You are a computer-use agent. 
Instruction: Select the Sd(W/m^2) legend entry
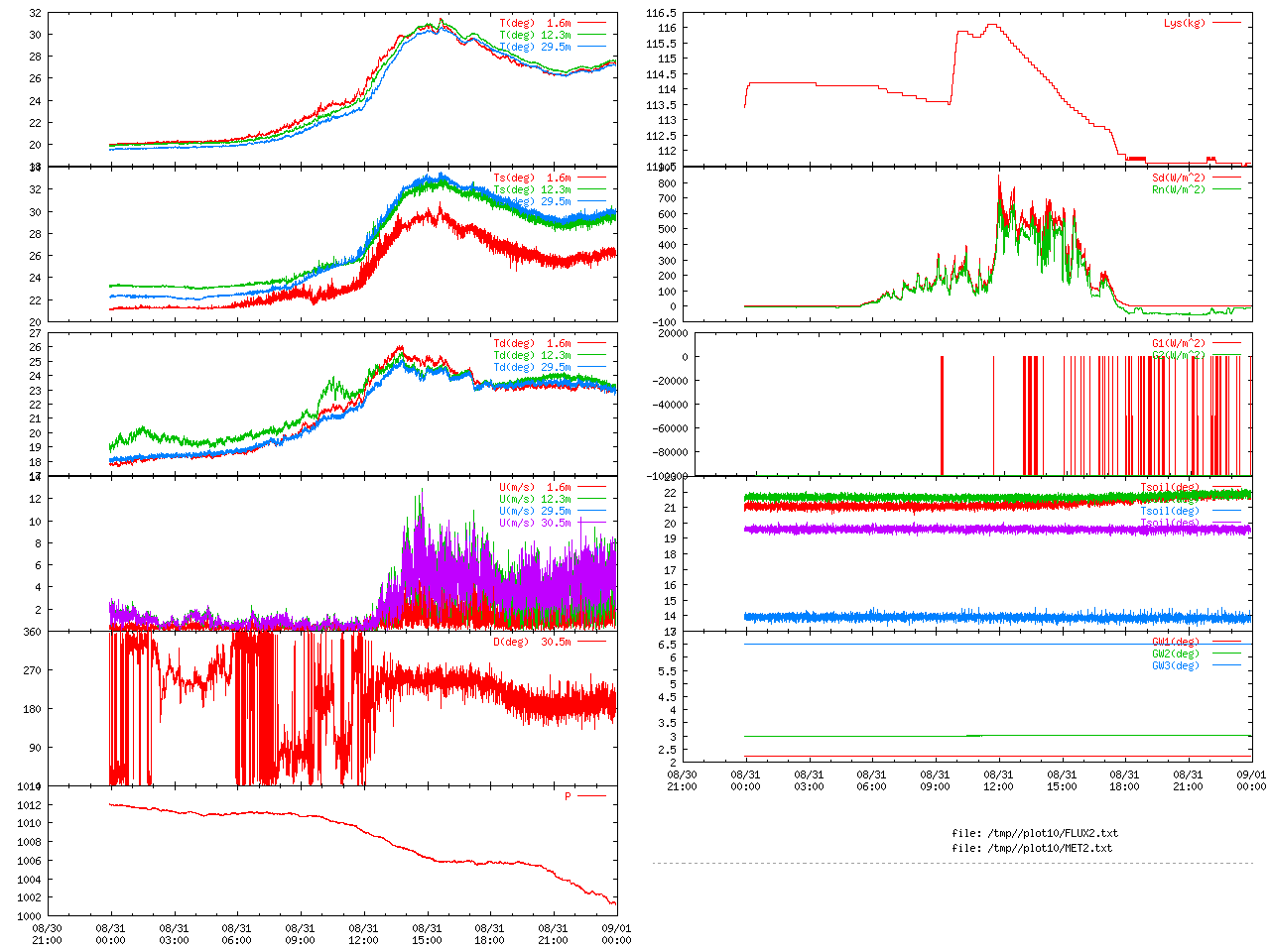coord(1178,178)
